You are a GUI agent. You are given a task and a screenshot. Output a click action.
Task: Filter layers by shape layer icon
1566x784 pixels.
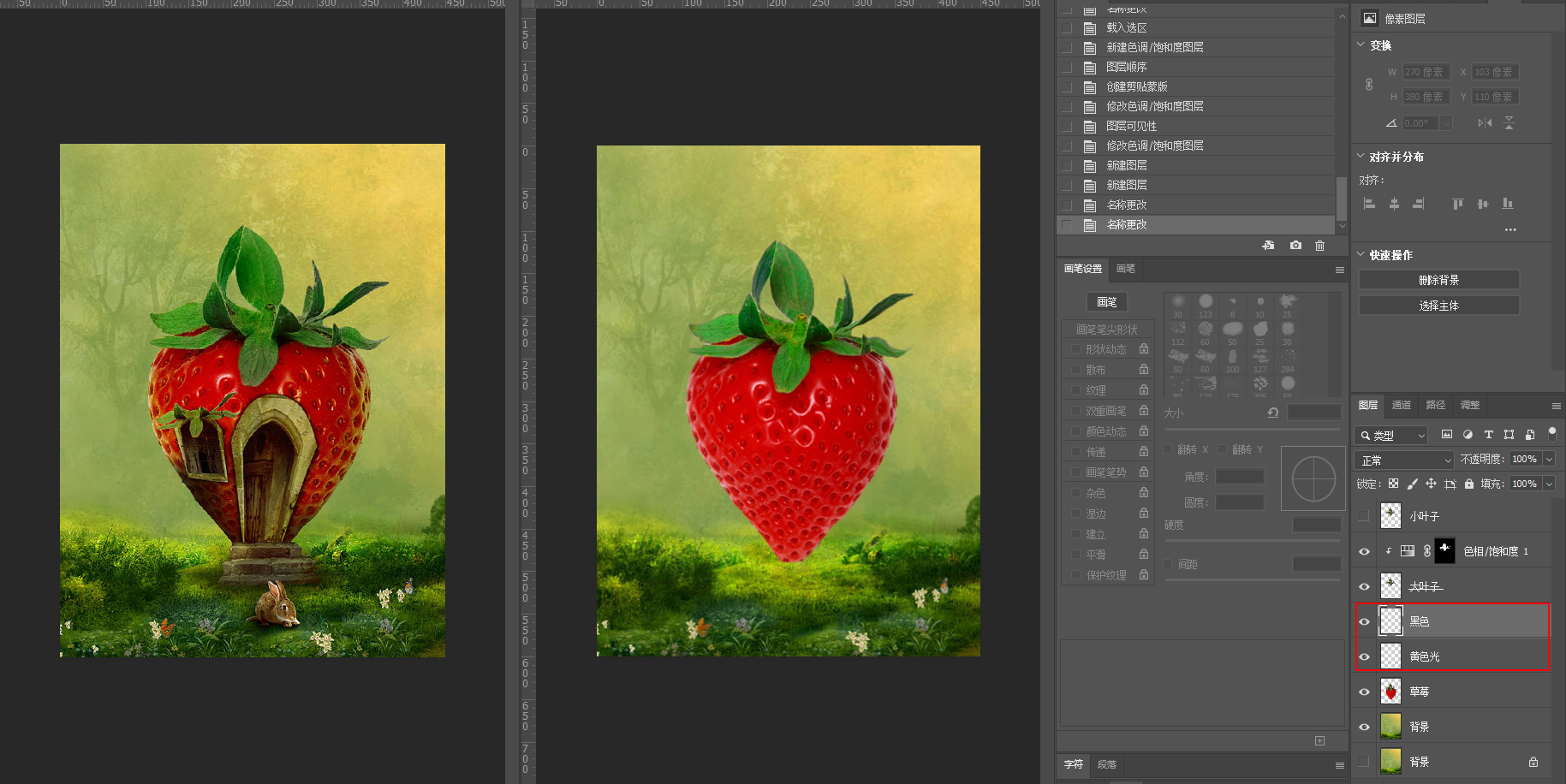click(x=1509, y=435)
